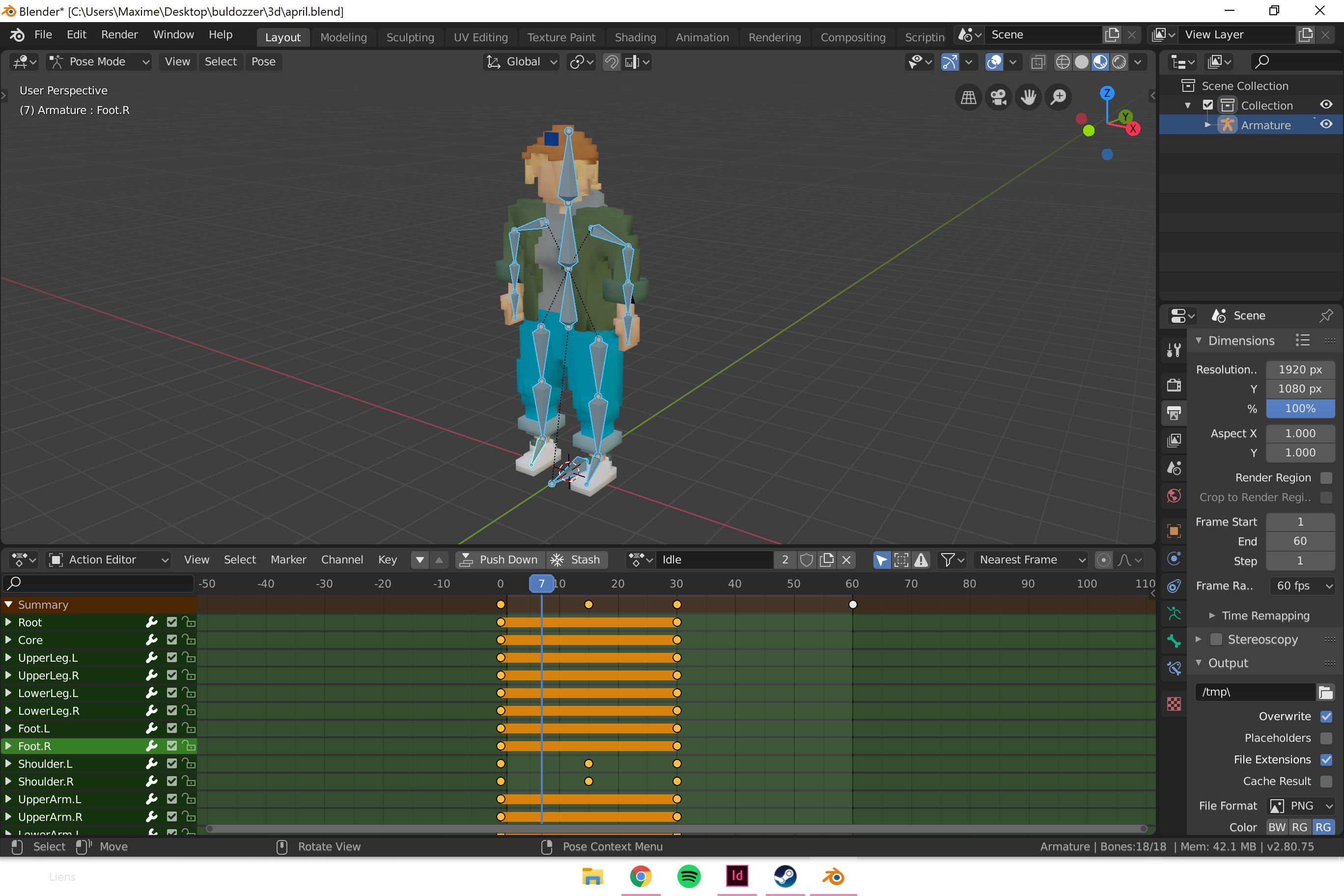The height and width of the screenshot is (896, 1344).
Task: Toggle the Overwrite checkbox
Action: (1326, 716)
